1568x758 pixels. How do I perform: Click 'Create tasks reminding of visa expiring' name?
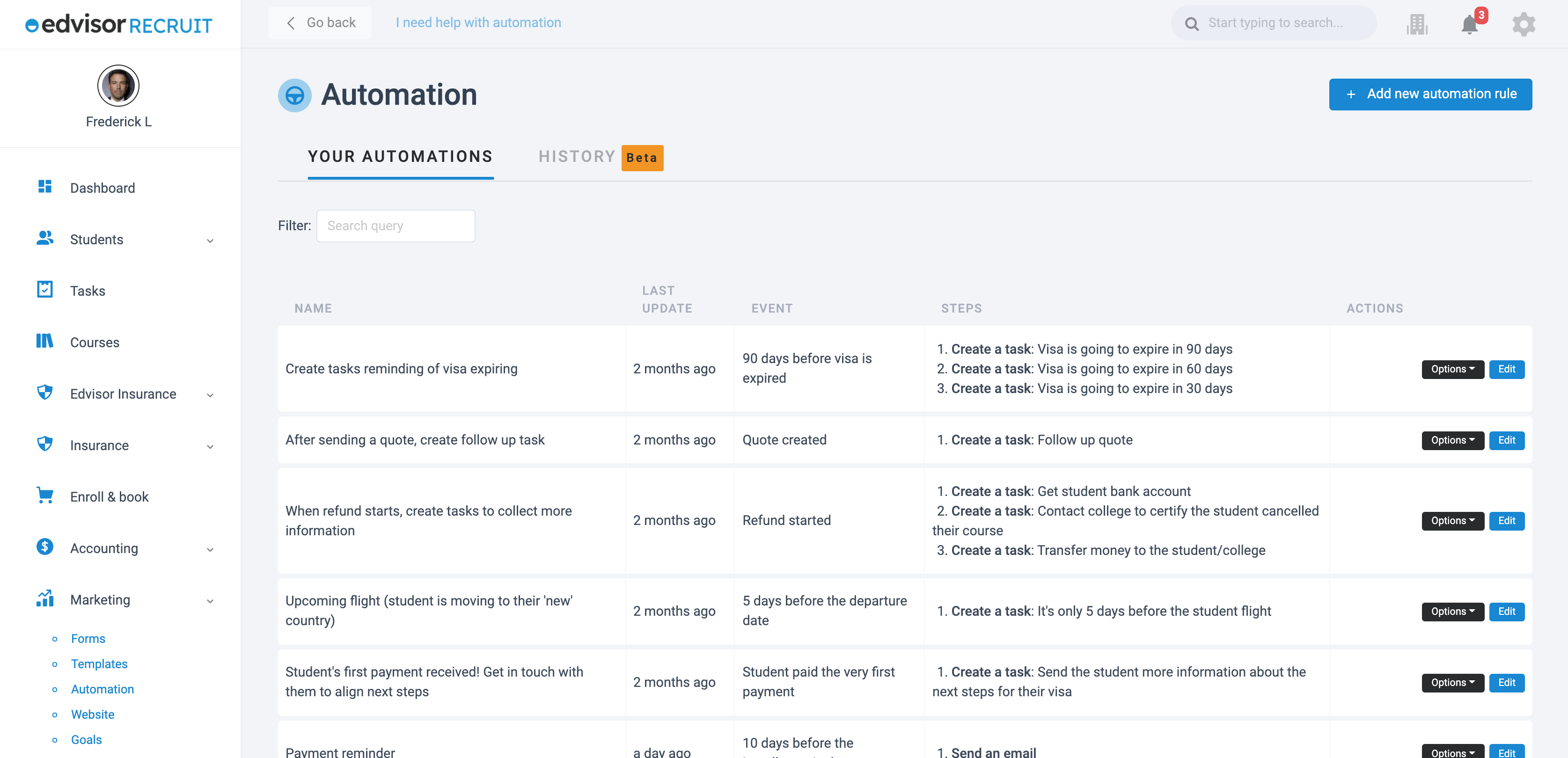point(401,369)
